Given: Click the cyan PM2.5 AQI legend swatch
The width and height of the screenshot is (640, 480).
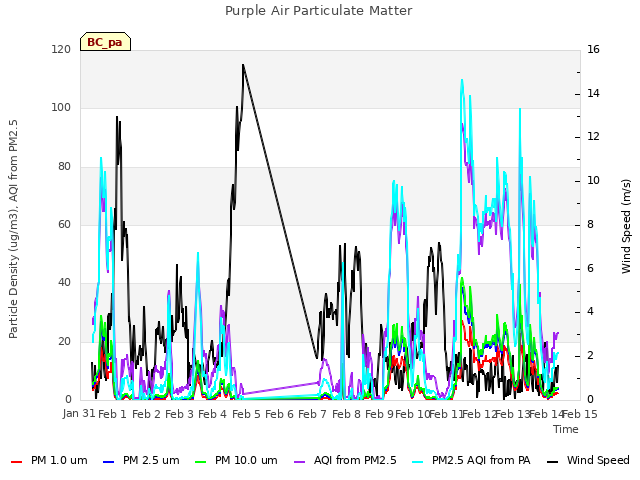Looking at the screenshot, I should [418, 461].
